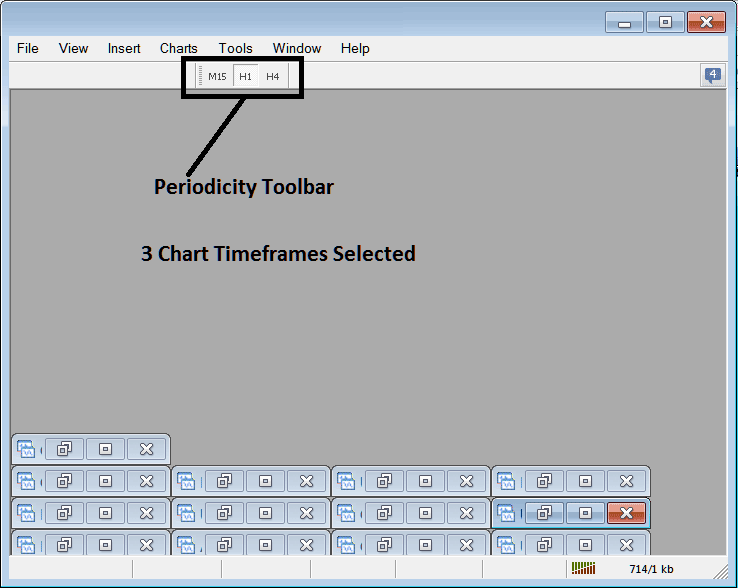Open the File menu
Viewport: 738px width, 588px height.
tap(28, 48)
